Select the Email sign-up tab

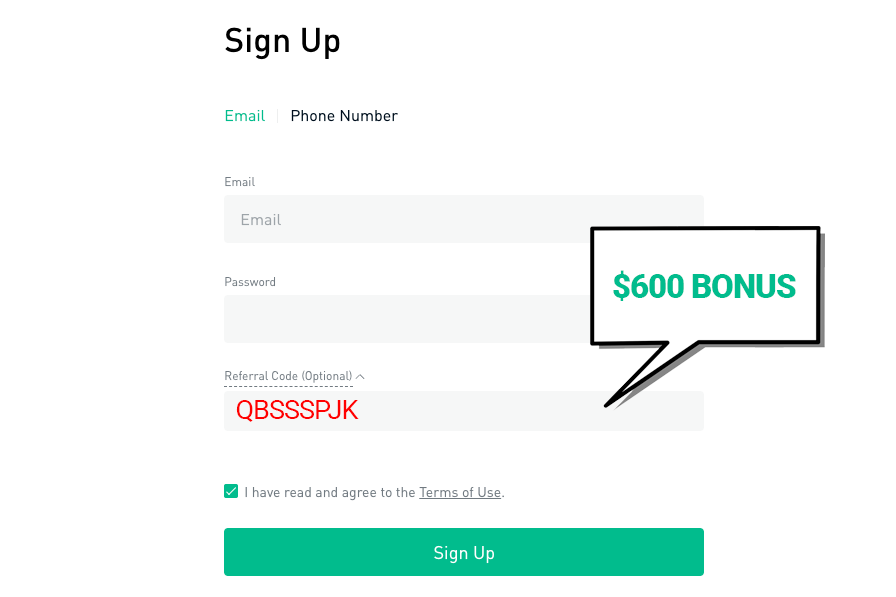point(244,115)
